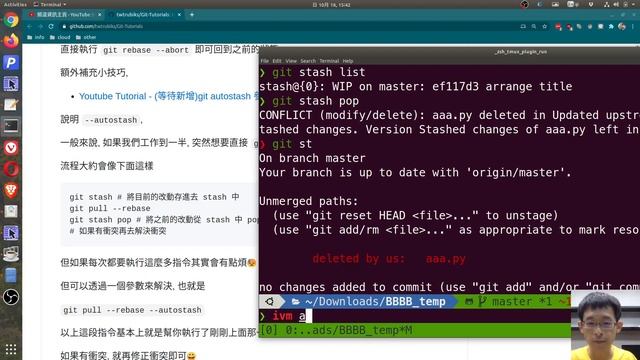The image size is (640, 360).
Task: Launch Vivaldi browser from the dock
Action: tap(11, 147)
